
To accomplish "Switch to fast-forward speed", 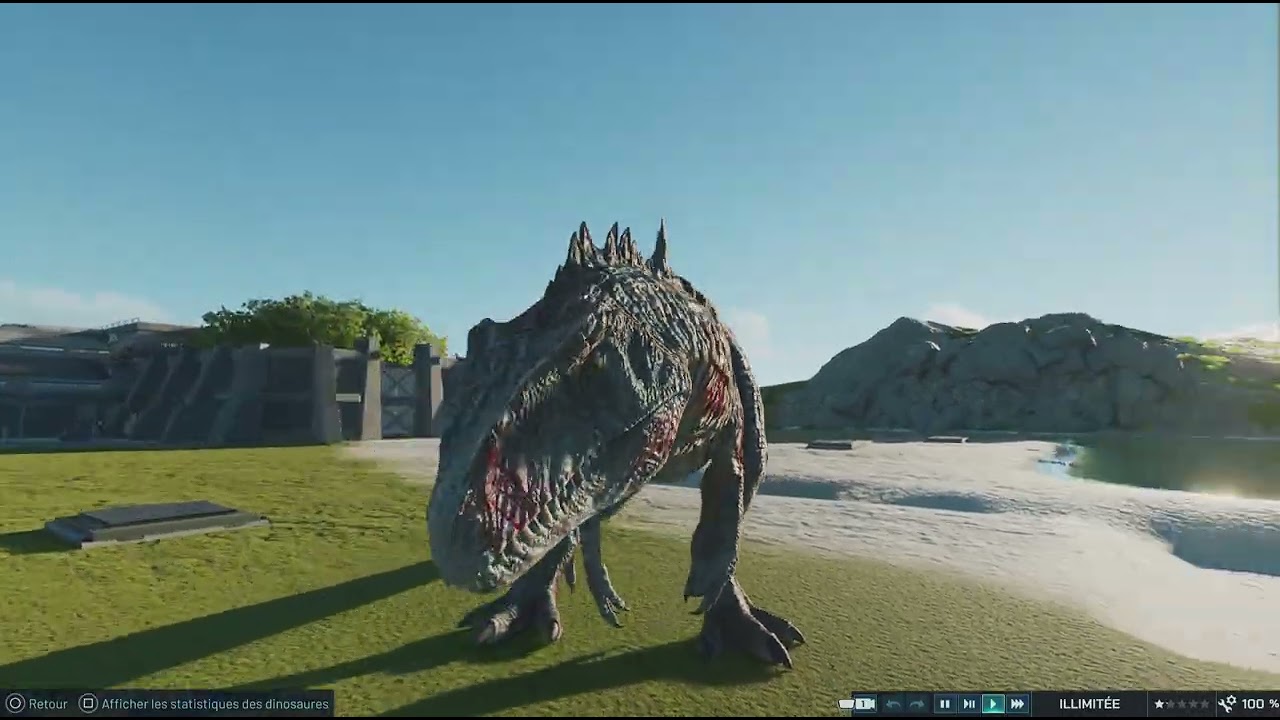I will coord(1017,704).
